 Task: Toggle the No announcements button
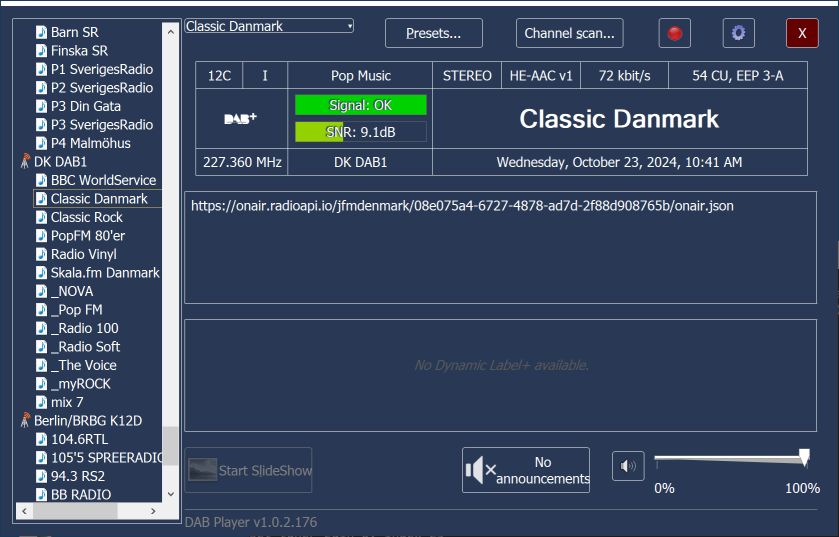tap(526, 470)
